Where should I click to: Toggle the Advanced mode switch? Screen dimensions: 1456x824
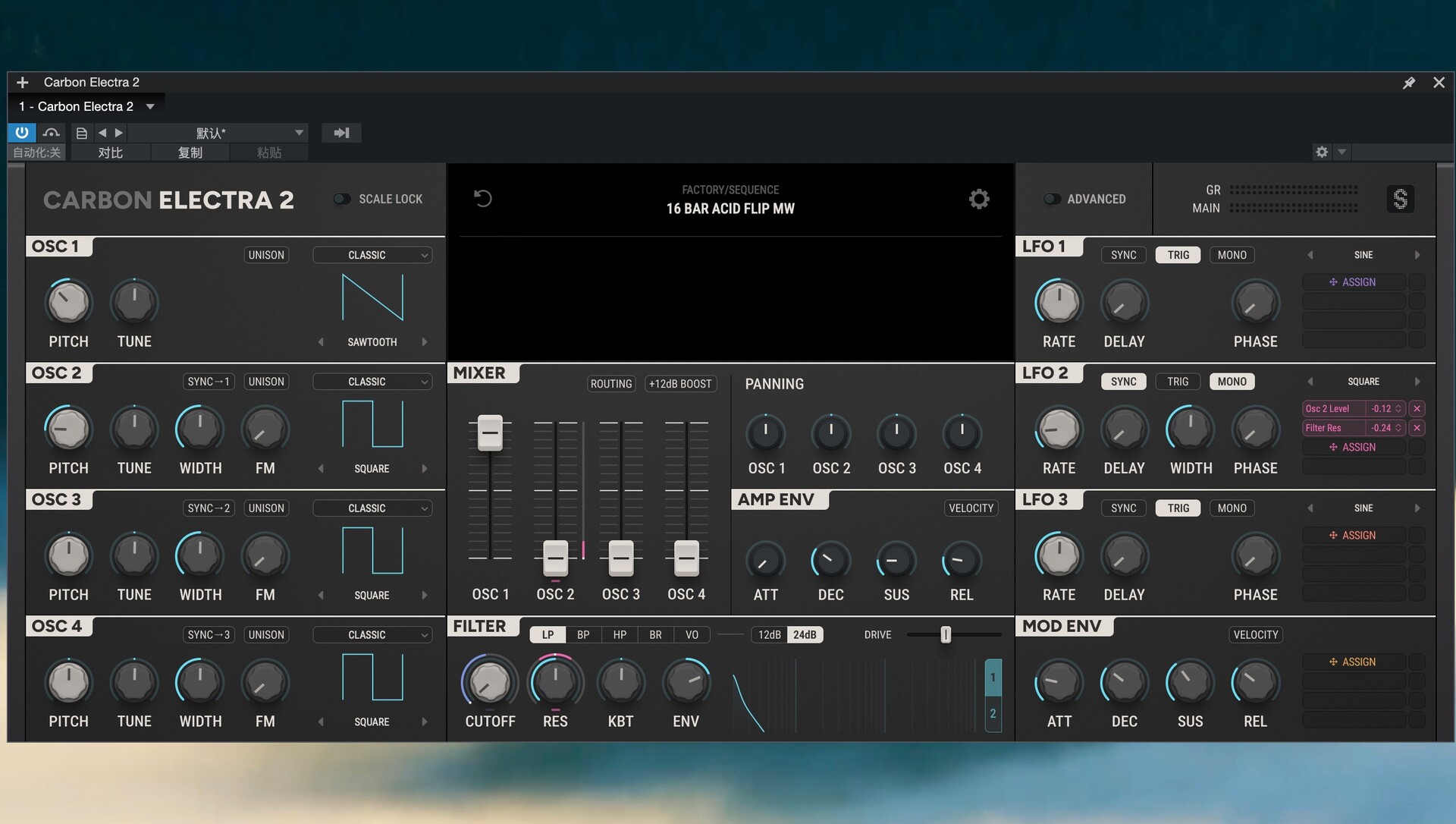pos(1052,199)
